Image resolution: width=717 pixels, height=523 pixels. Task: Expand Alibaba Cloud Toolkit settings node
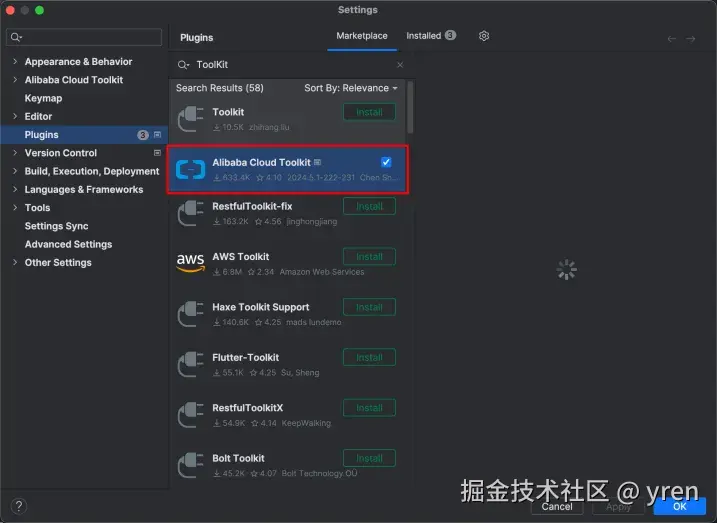pos(15,80)
